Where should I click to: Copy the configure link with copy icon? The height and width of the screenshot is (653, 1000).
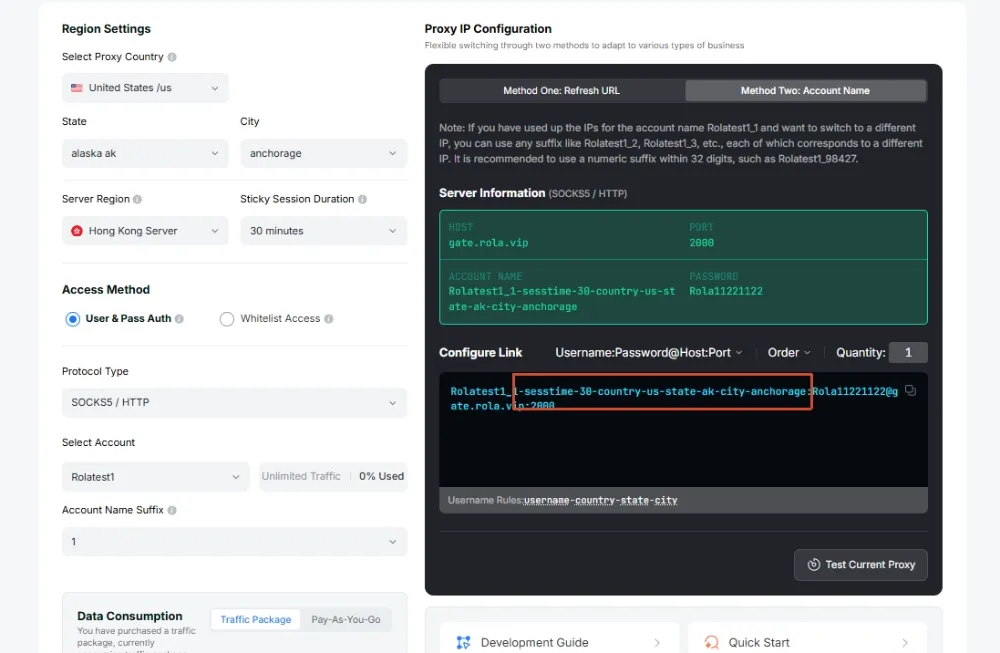(x=910, y=390)
